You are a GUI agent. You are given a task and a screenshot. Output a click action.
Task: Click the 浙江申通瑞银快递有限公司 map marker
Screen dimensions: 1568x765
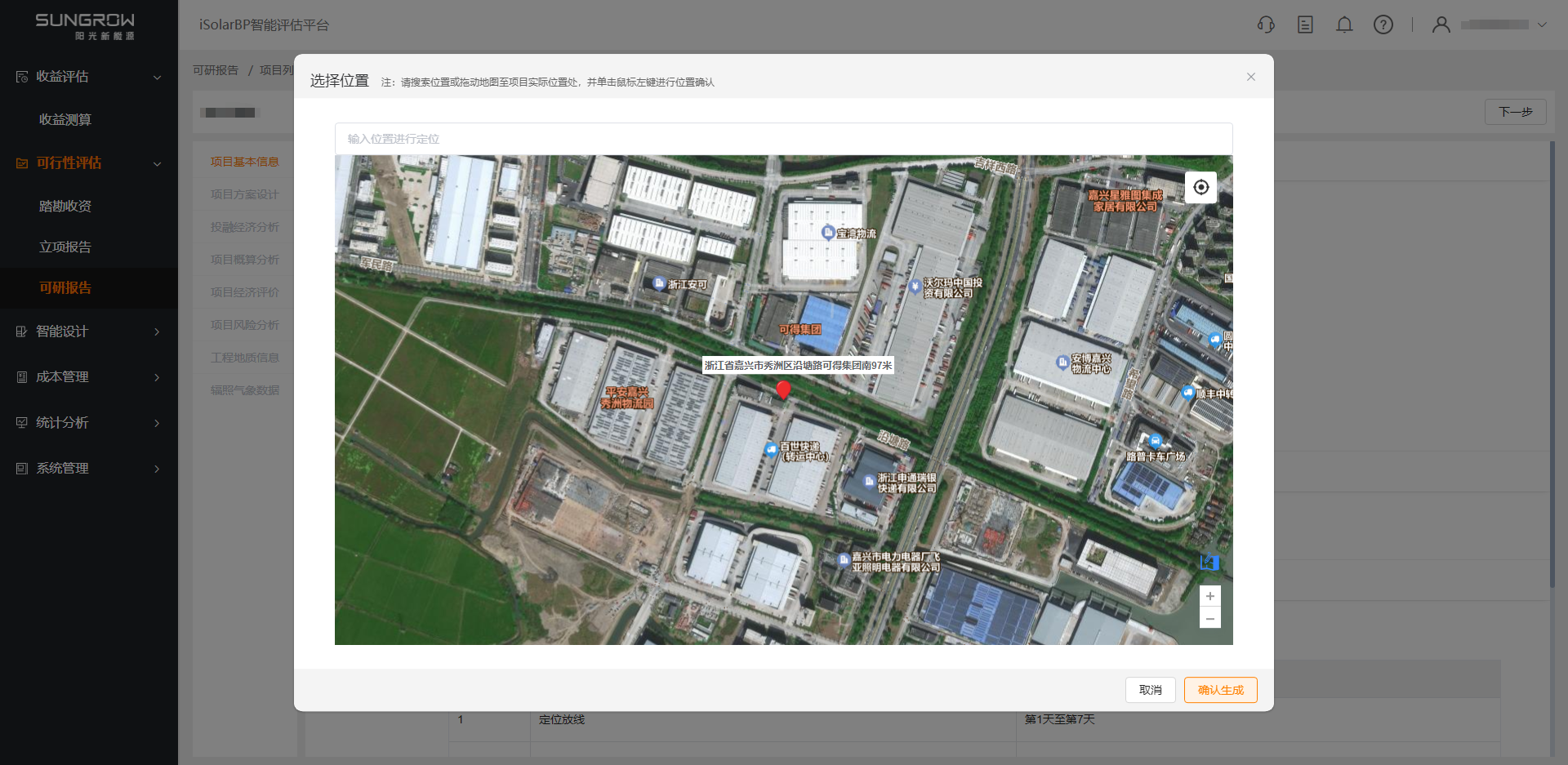[x=869, y=482]
